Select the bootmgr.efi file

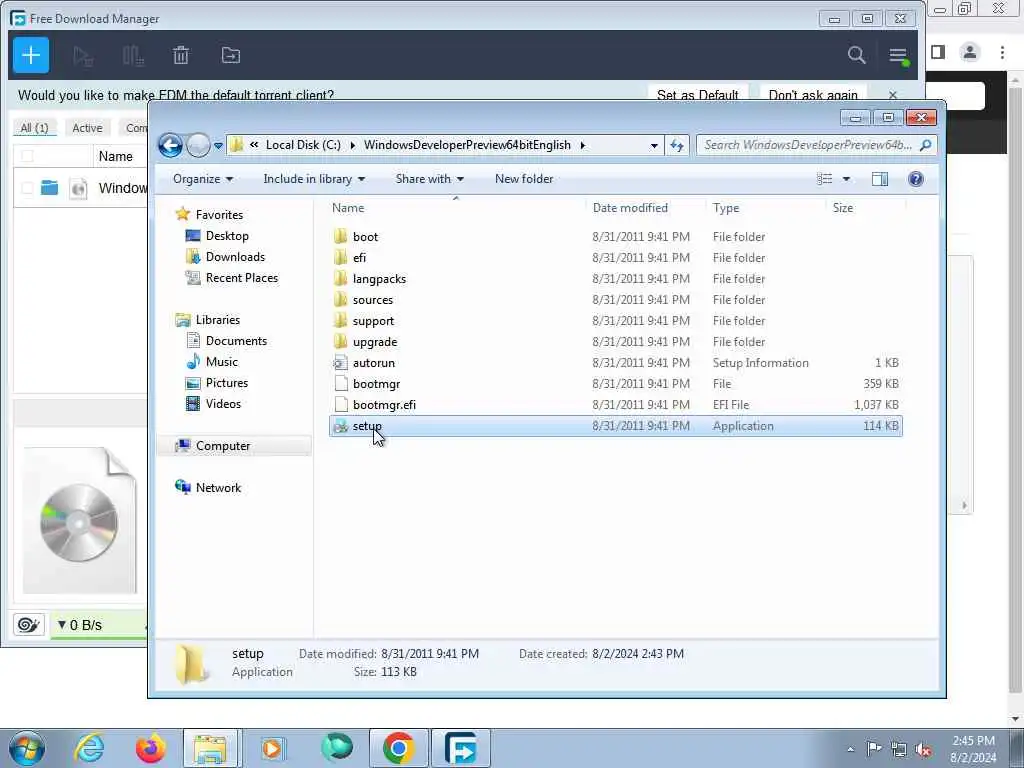coord(384,405)
